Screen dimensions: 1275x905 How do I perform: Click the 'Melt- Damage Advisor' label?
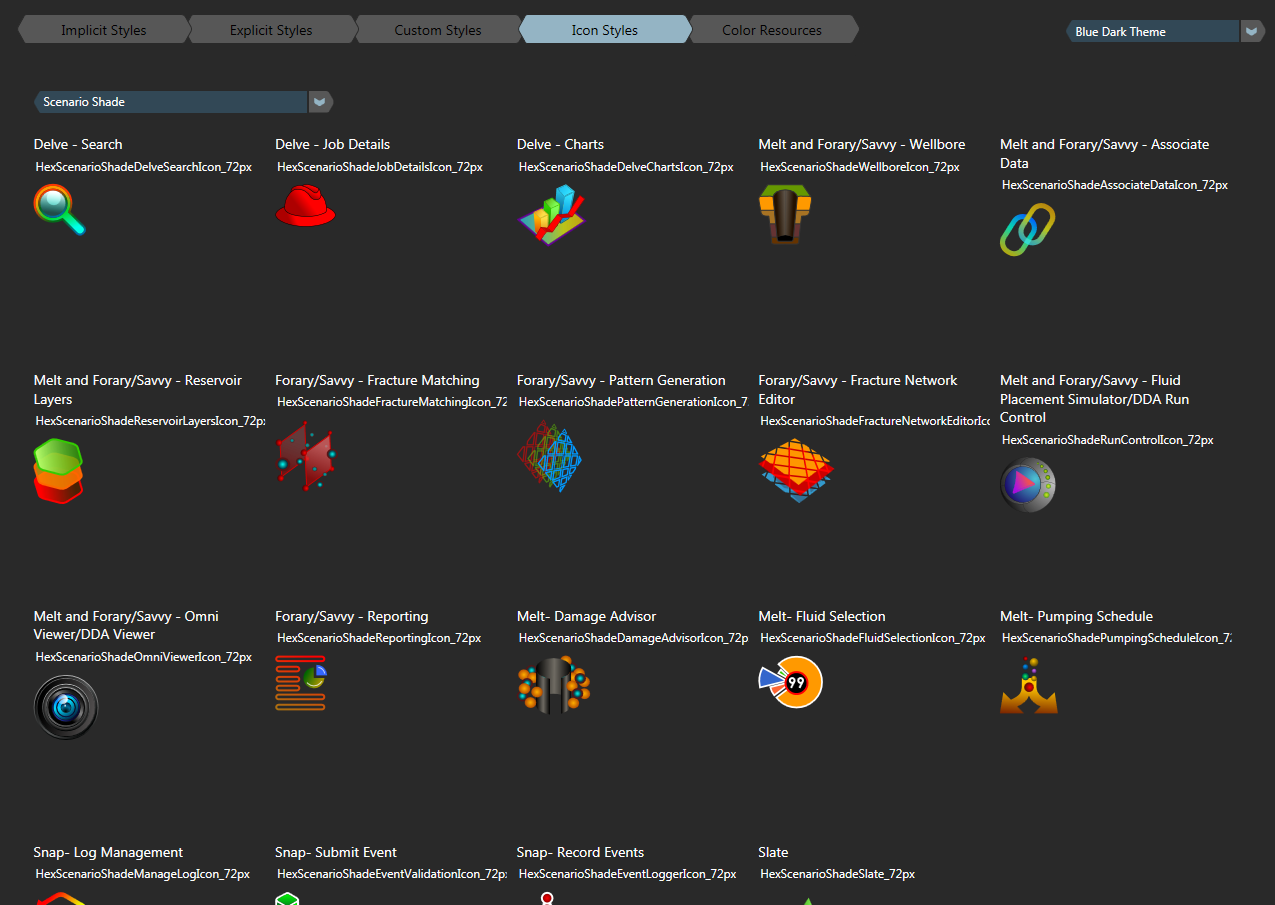point(587,616)
